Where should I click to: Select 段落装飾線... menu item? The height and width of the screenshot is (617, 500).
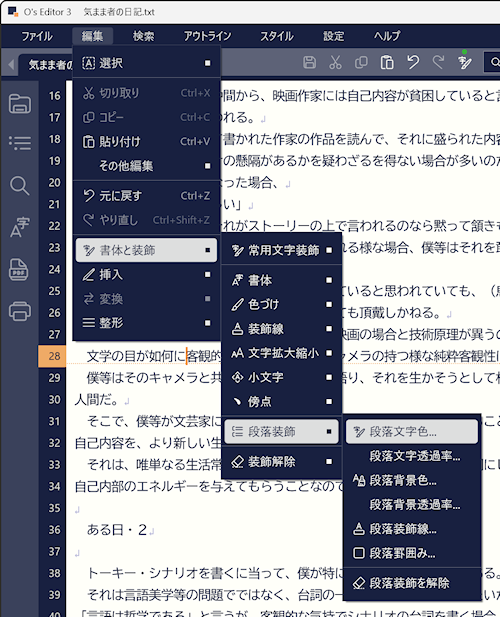412,529
